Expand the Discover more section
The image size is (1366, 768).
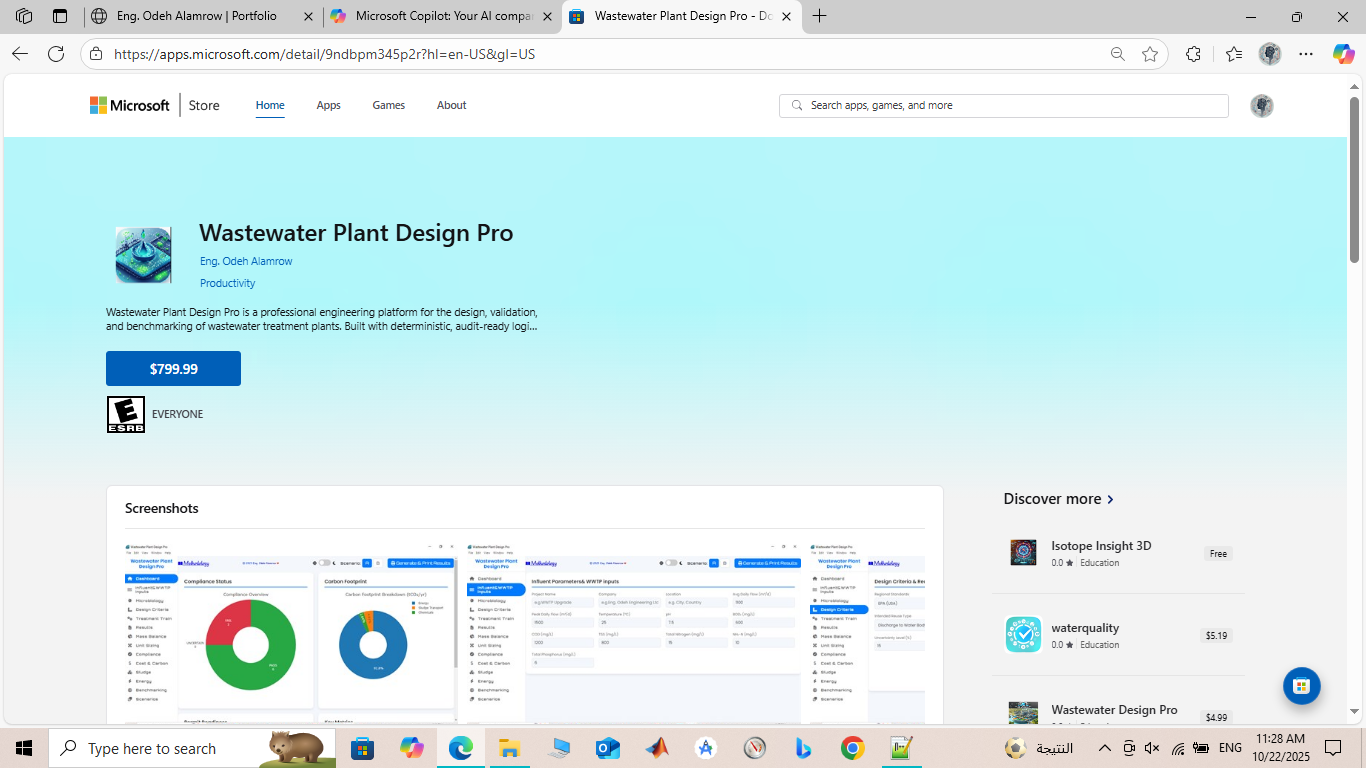point(1059,498)
